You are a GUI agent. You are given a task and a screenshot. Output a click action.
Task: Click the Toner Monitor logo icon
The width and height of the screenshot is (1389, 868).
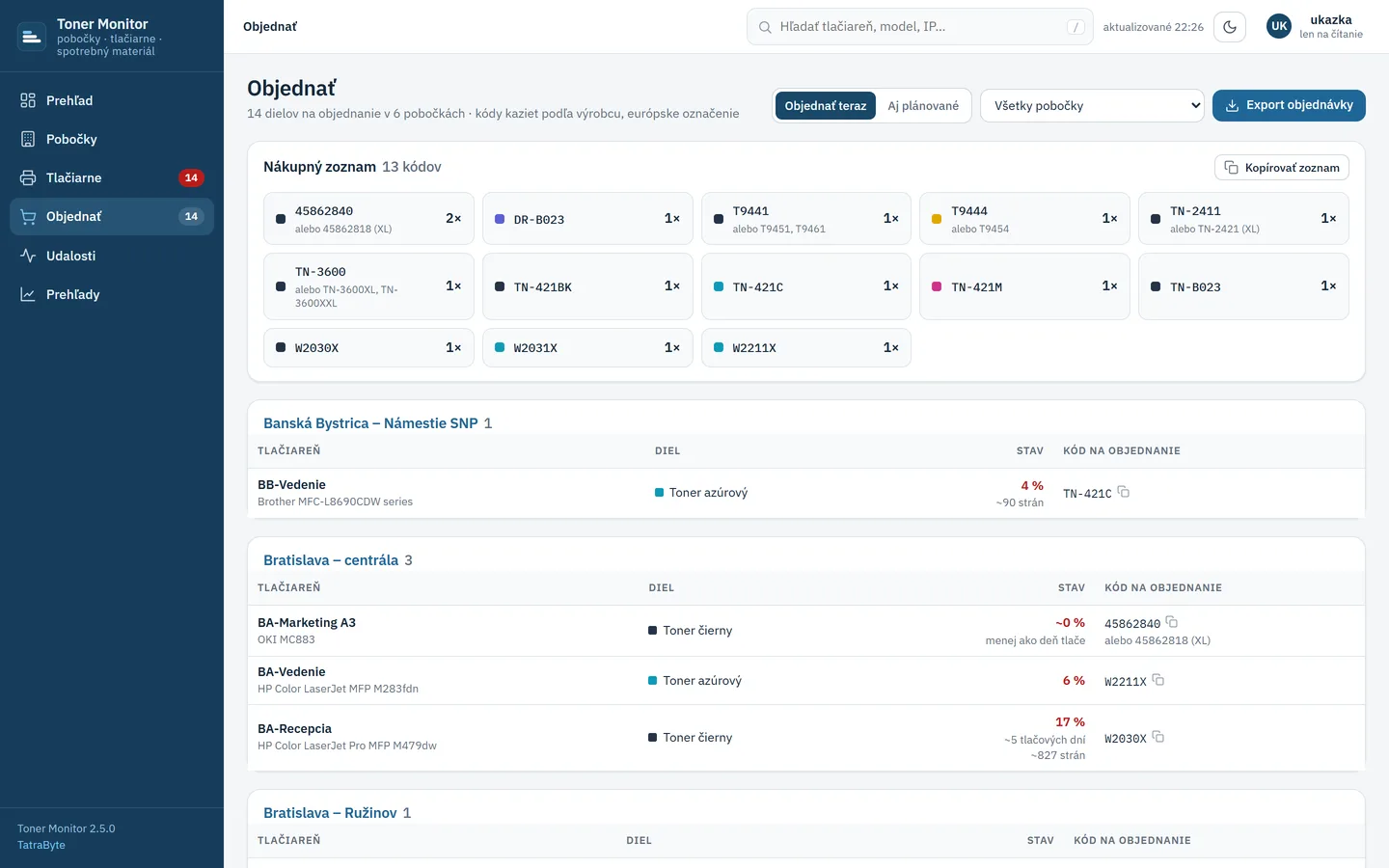coord(31,37)
